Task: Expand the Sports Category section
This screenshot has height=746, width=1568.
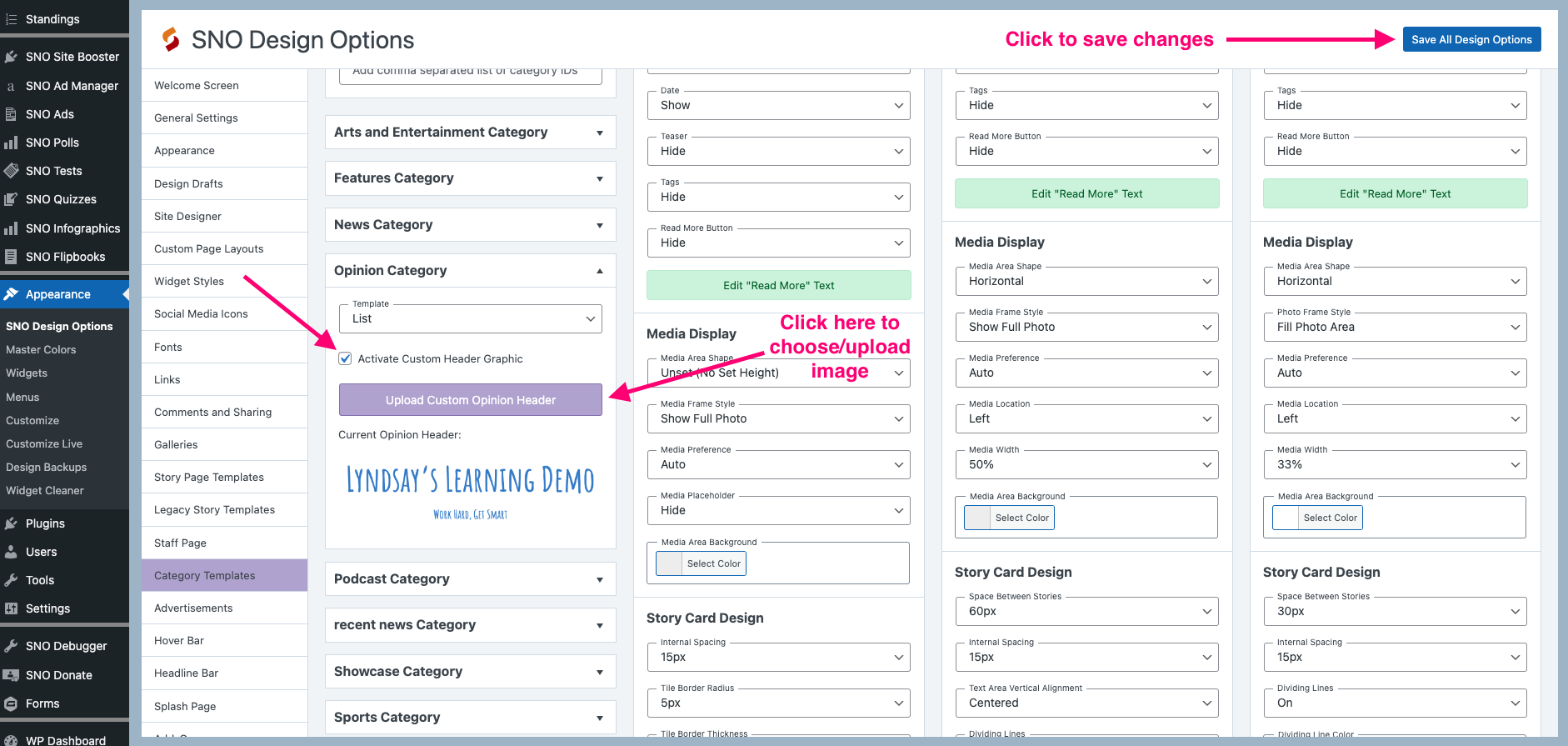Action: 470,718
